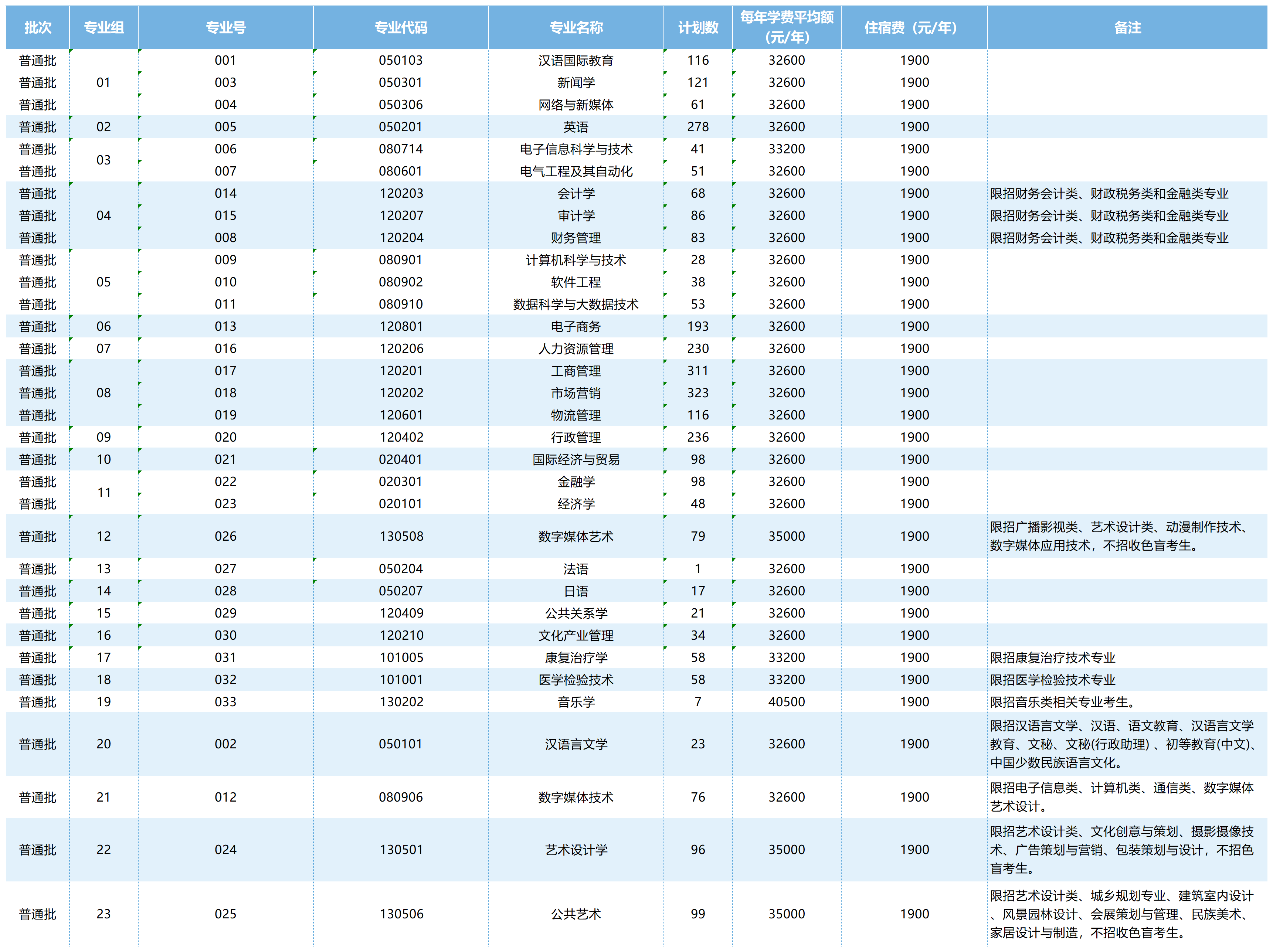This screenshot has width=1273, height=952.
Task: Select the 电子信息科学与技术 cell
Action: click(x=576, y=149)
